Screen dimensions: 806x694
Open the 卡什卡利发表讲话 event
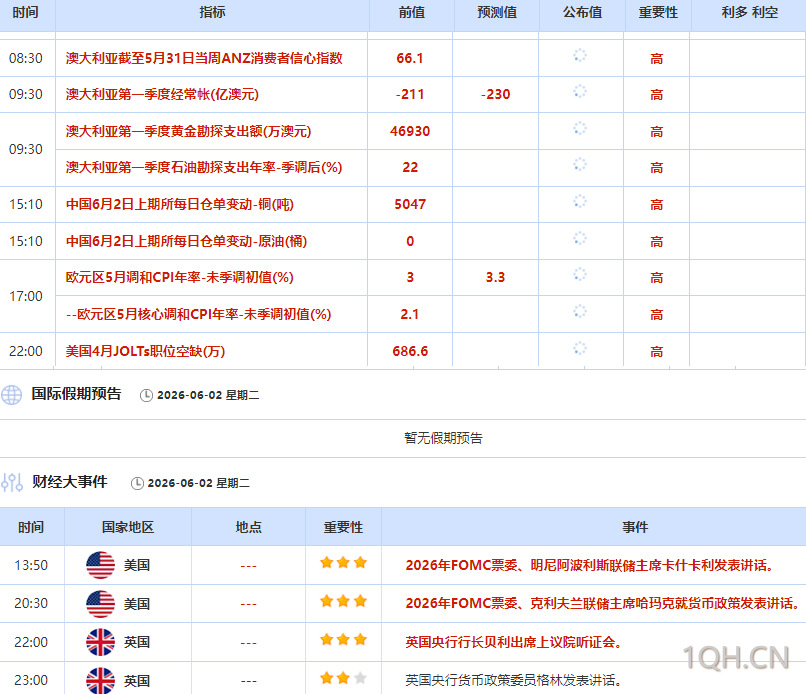coord(590,565)
